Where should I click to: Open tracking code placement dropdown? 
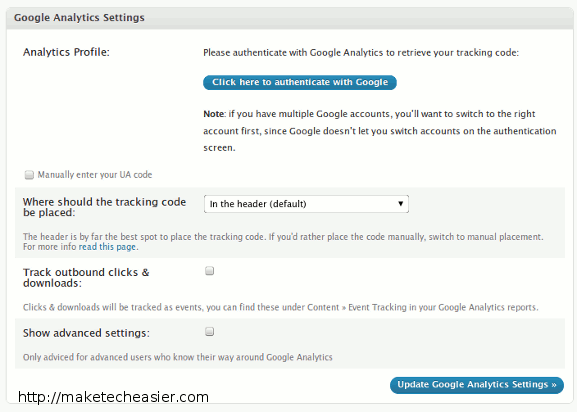pyautogui.click(x=306, y=204)
